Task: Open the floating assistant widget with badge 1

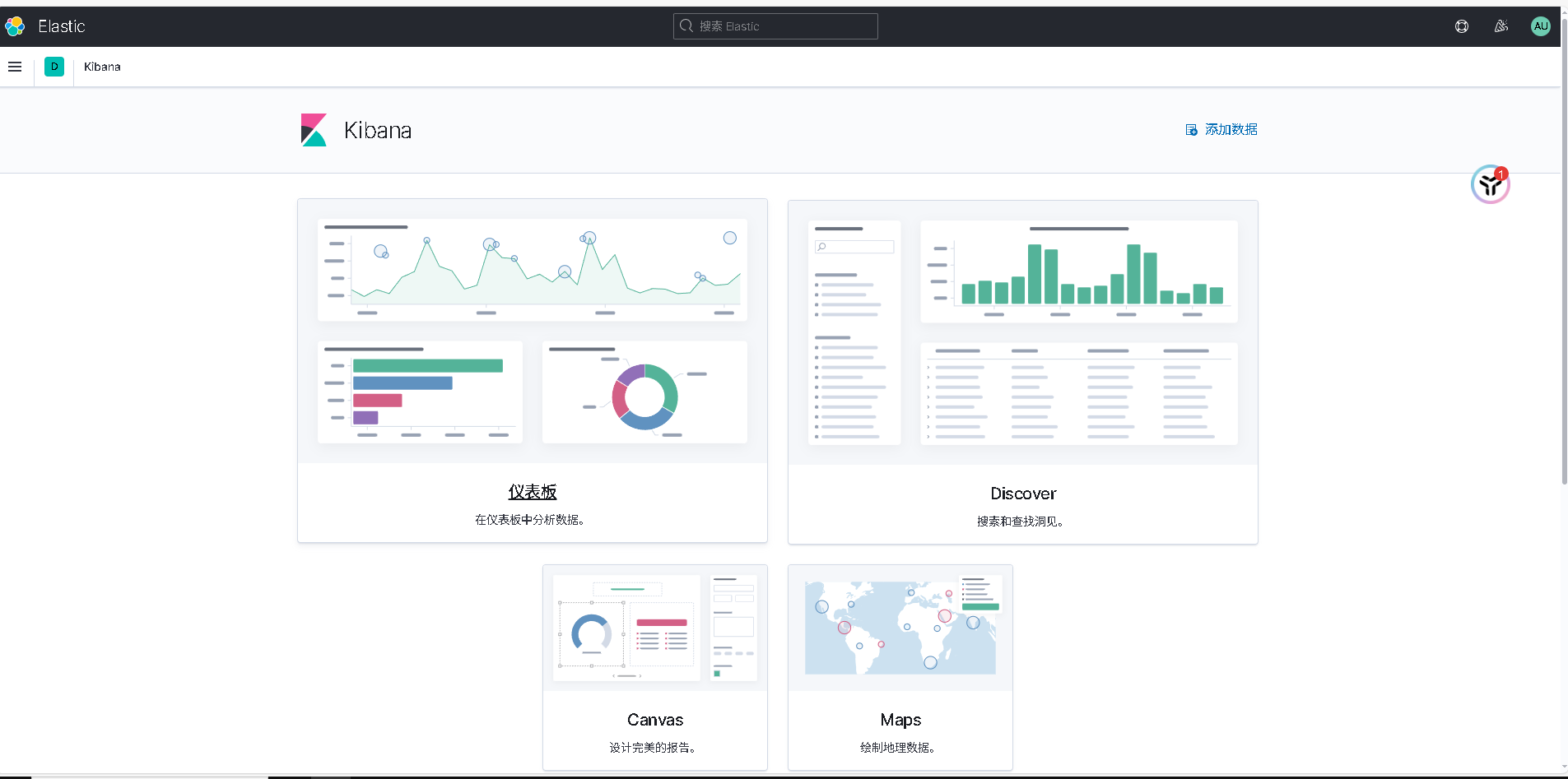Action: click(x=1491, y=184)
